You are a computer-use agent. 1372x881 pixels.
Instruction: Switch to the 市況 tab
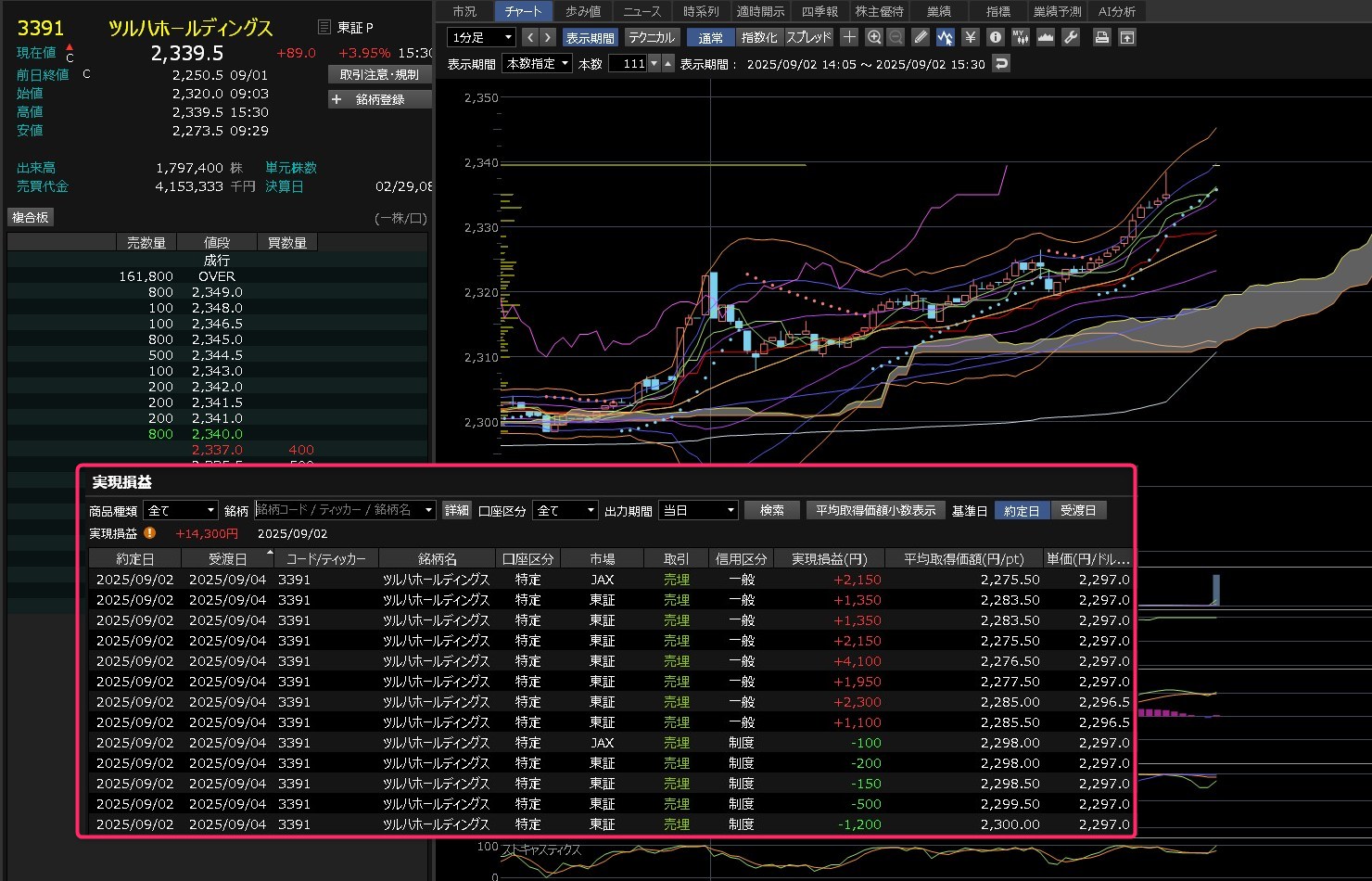coord(464,11)
